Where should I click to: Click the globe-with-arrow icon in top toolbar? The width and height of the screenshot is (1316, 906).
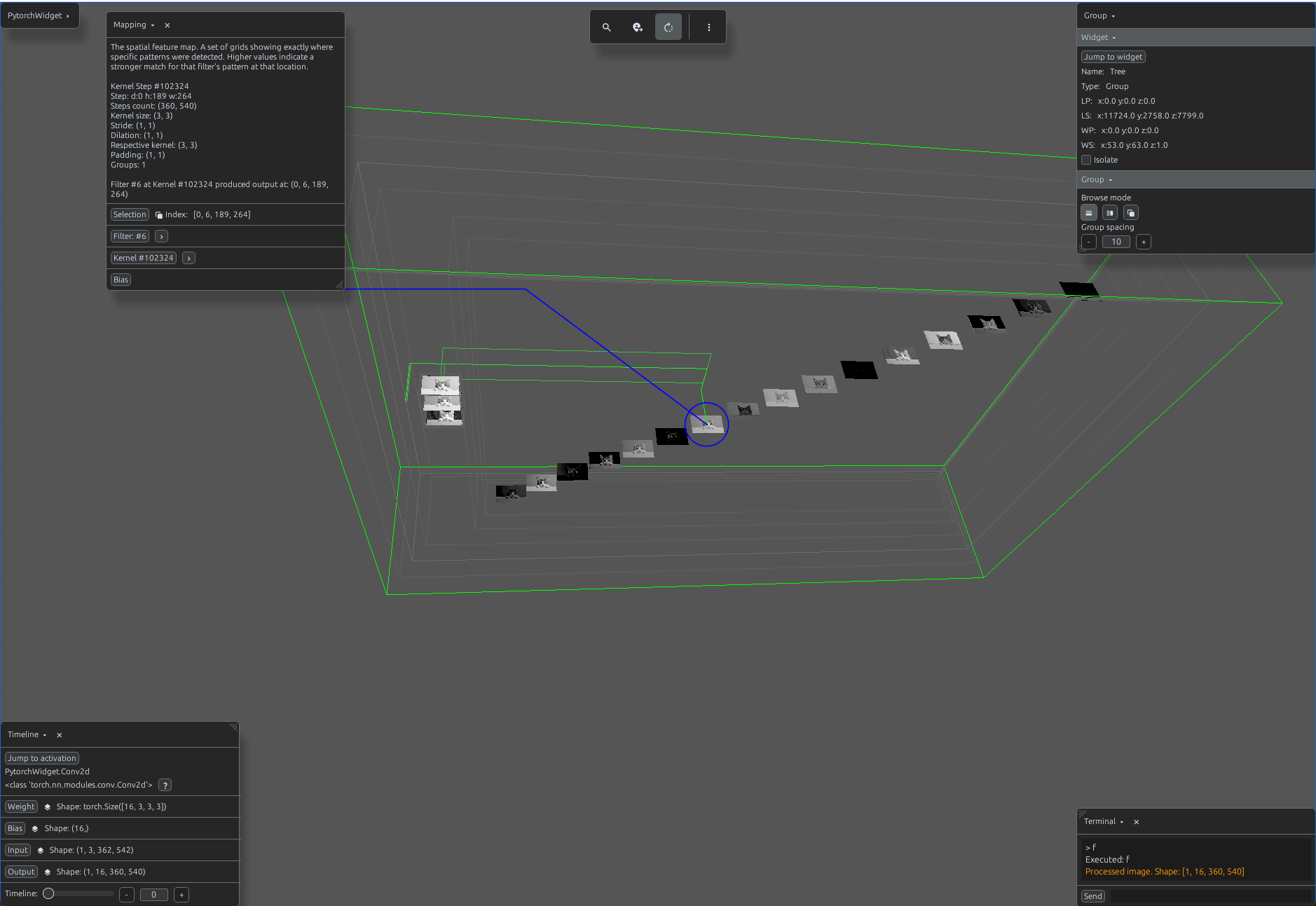pos(638,27)
